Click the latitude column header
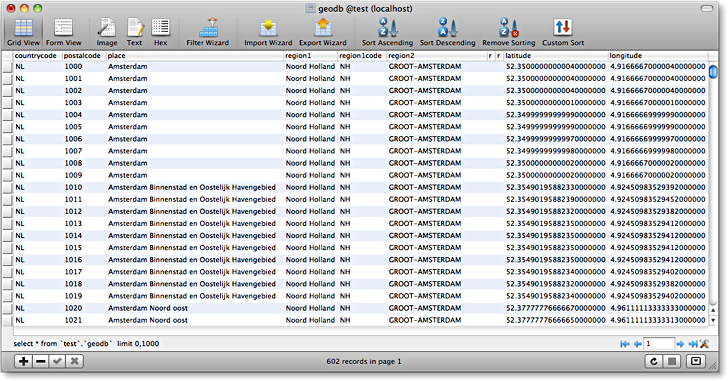Viewport: 728px width, 381px height. (x=555, y=56)
